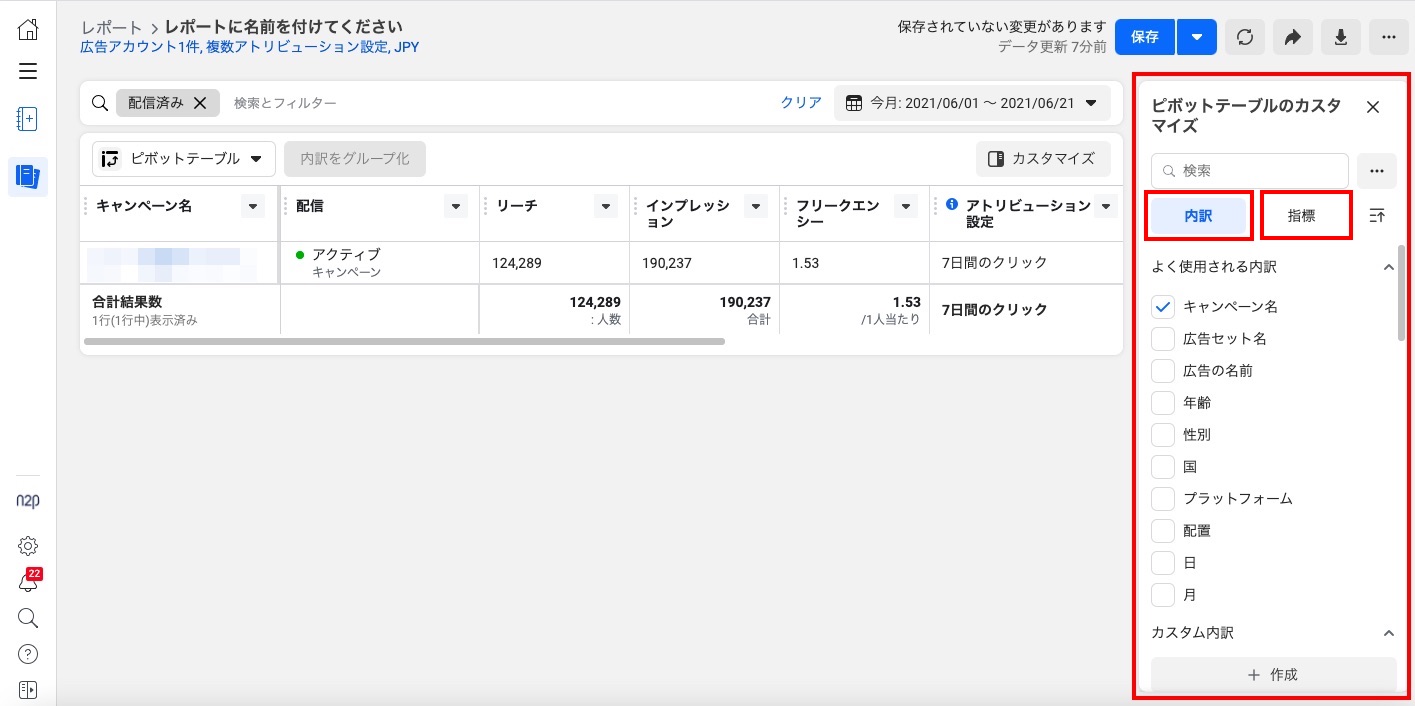1415x706 pixels.
Task: Click the calendar icon in date range
Action: tap(854, 102)
